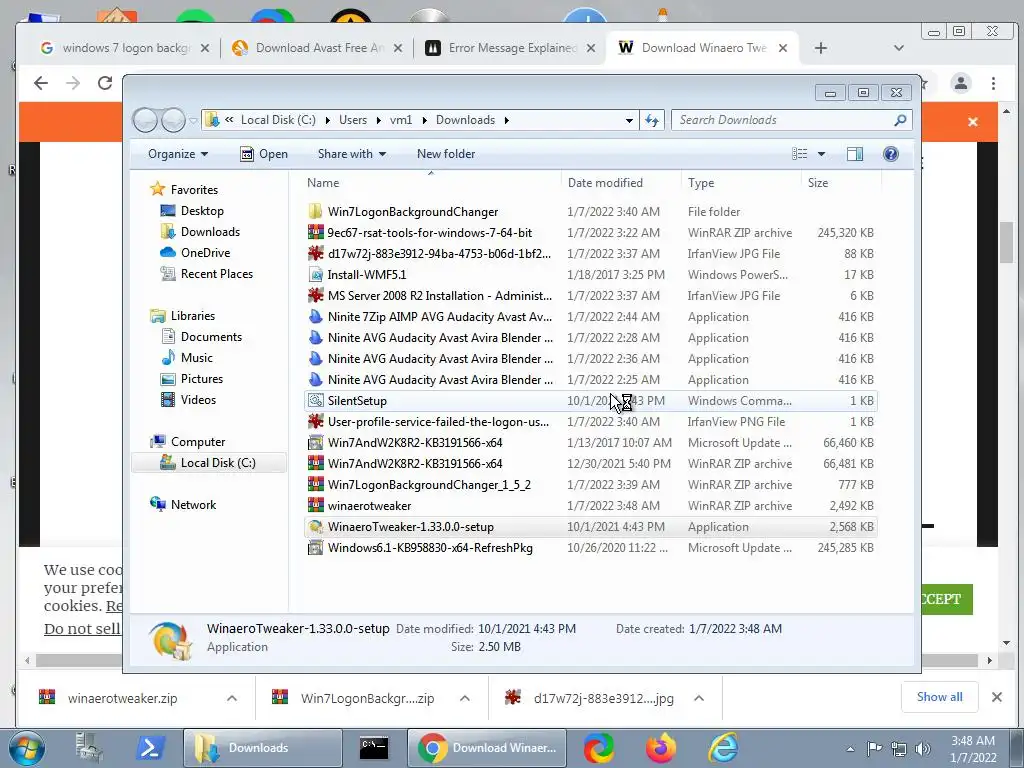Open Explorer help question mark icon
This screenshot has width=1024, height=768.
tap(890, 154)
